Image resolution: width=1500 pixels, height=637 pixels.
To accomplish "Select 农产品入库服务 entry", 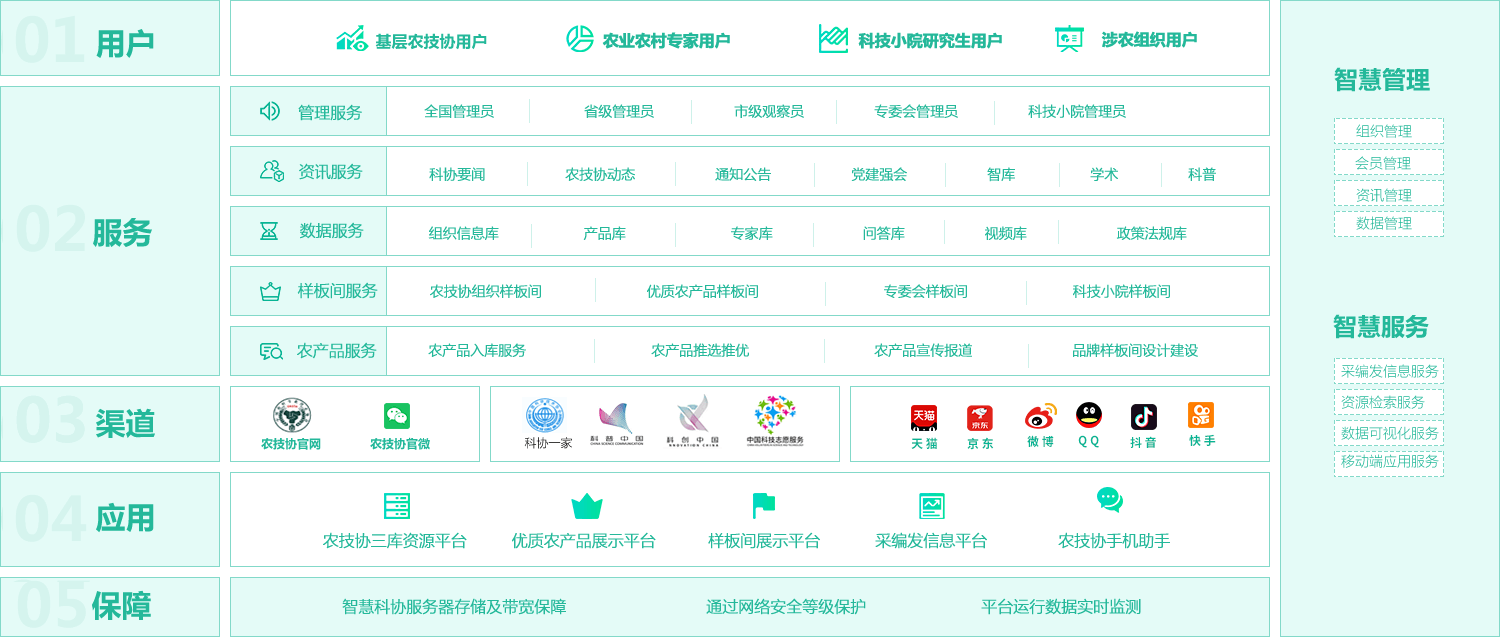I will click(477, 351).
